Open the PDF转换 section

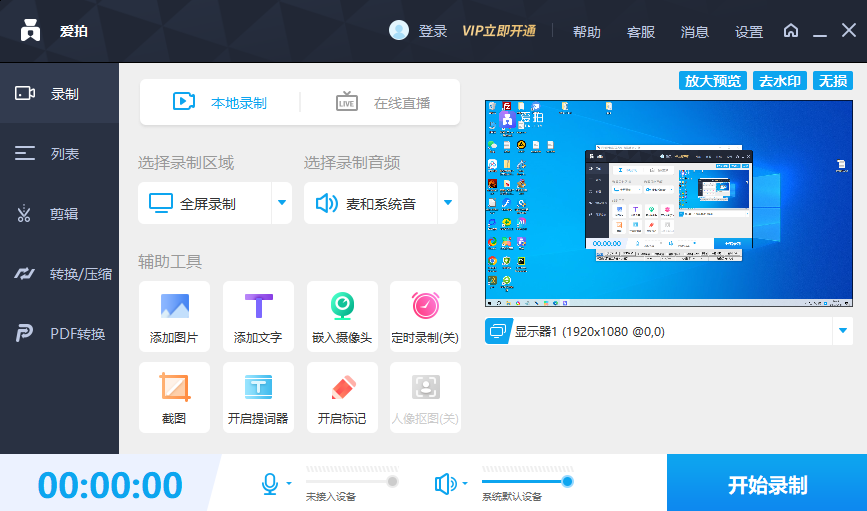[59, 333]
